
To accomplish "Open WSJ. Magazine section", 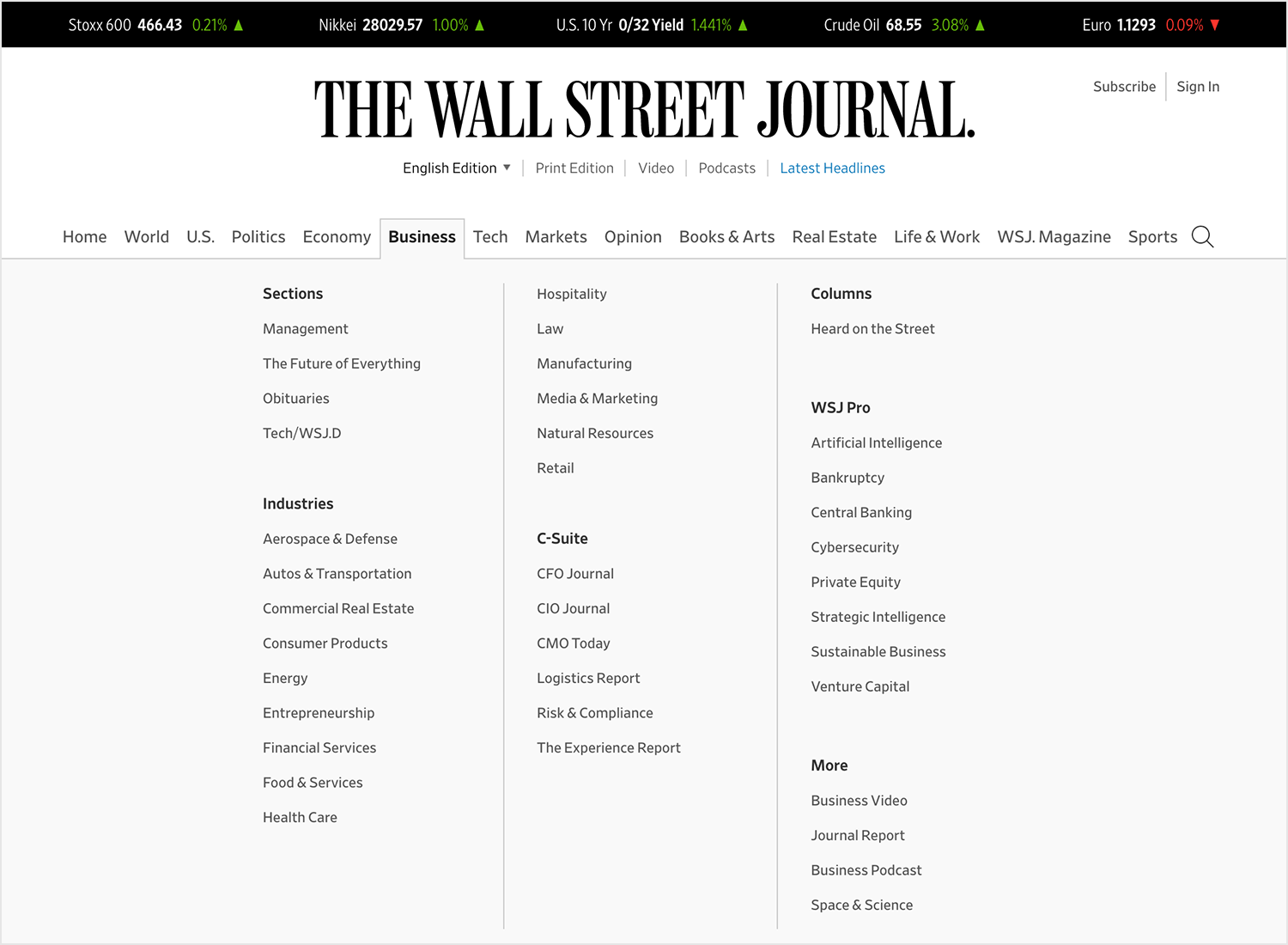I will coord(1054,237).
